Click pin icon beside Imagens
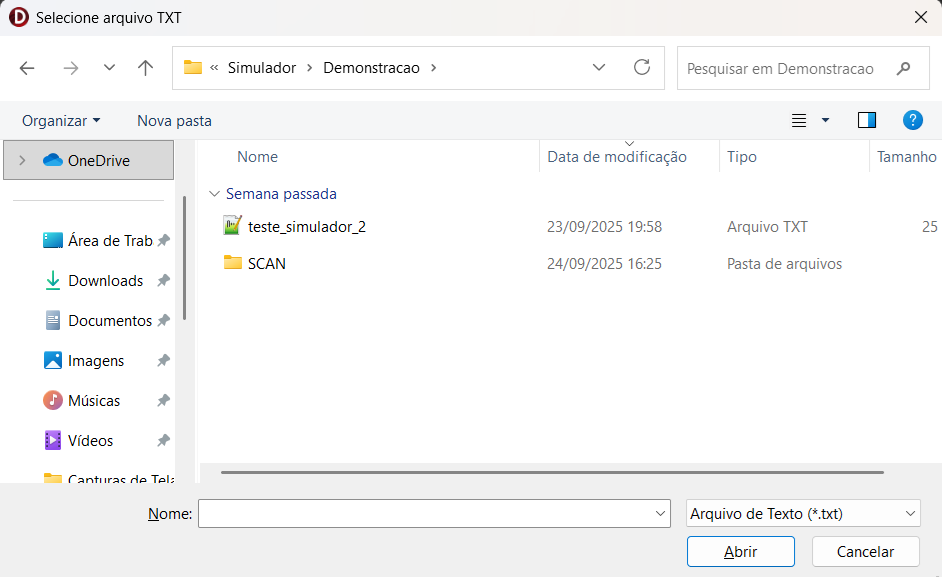Image resolution: width=942 pixels, height=577 pixels. point(163,361)
